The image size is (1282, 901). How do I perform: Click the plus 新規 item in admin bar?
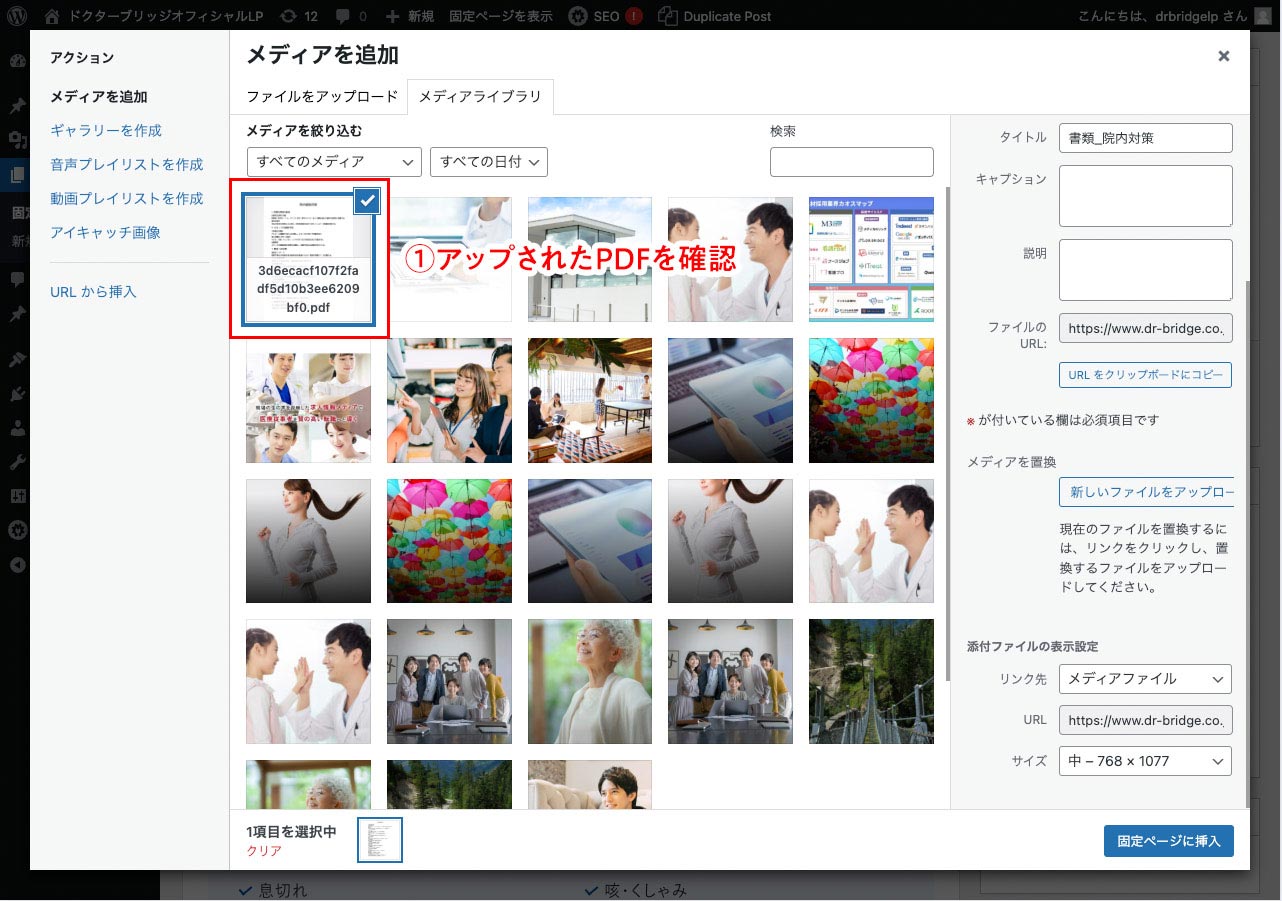[x=409, y=16]
